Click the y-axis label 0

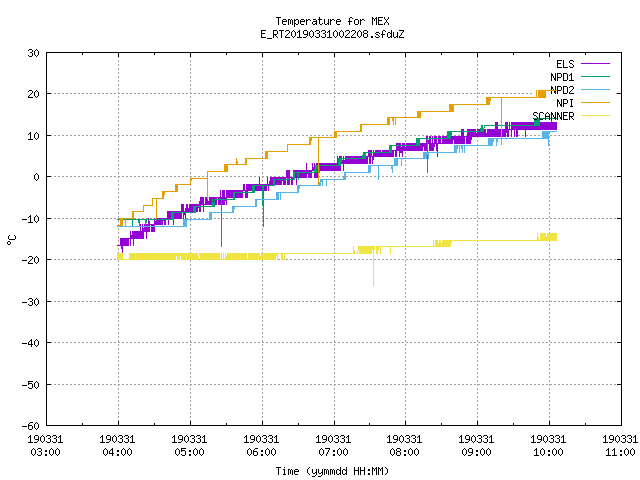click(x=37, y=177)
